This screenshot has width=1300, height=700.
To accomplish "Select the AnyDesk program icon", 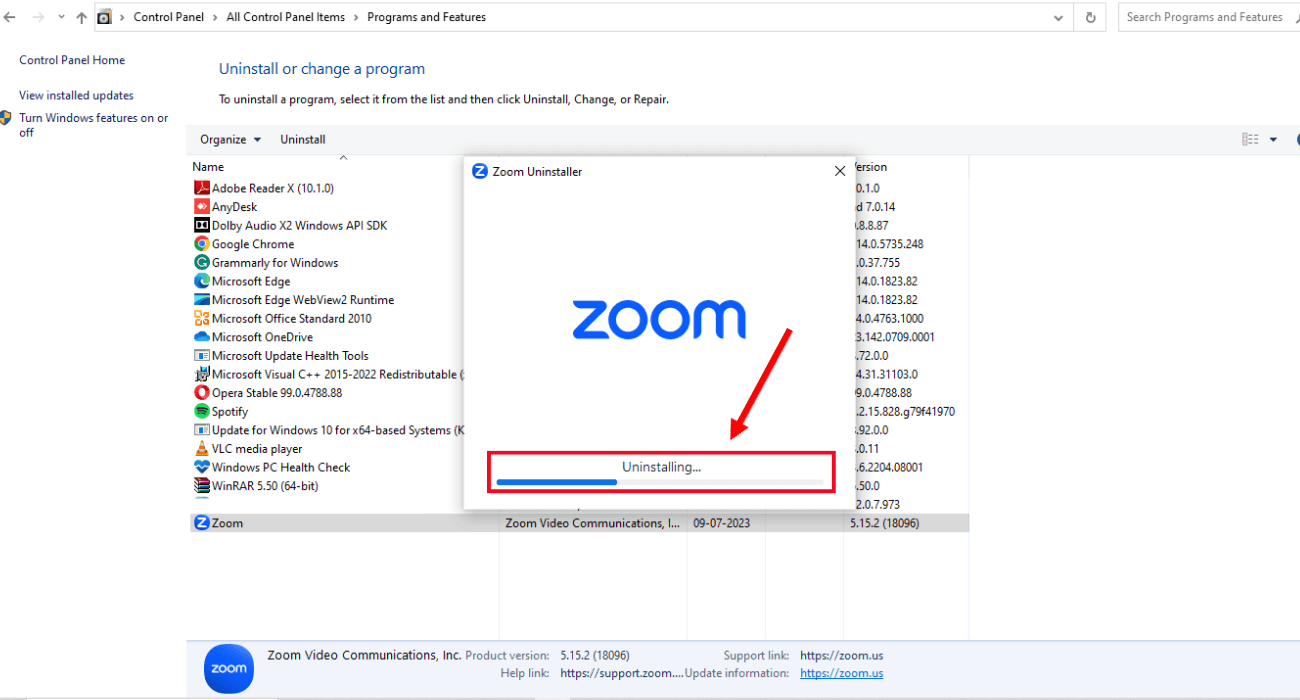I will tap(201, 207).
